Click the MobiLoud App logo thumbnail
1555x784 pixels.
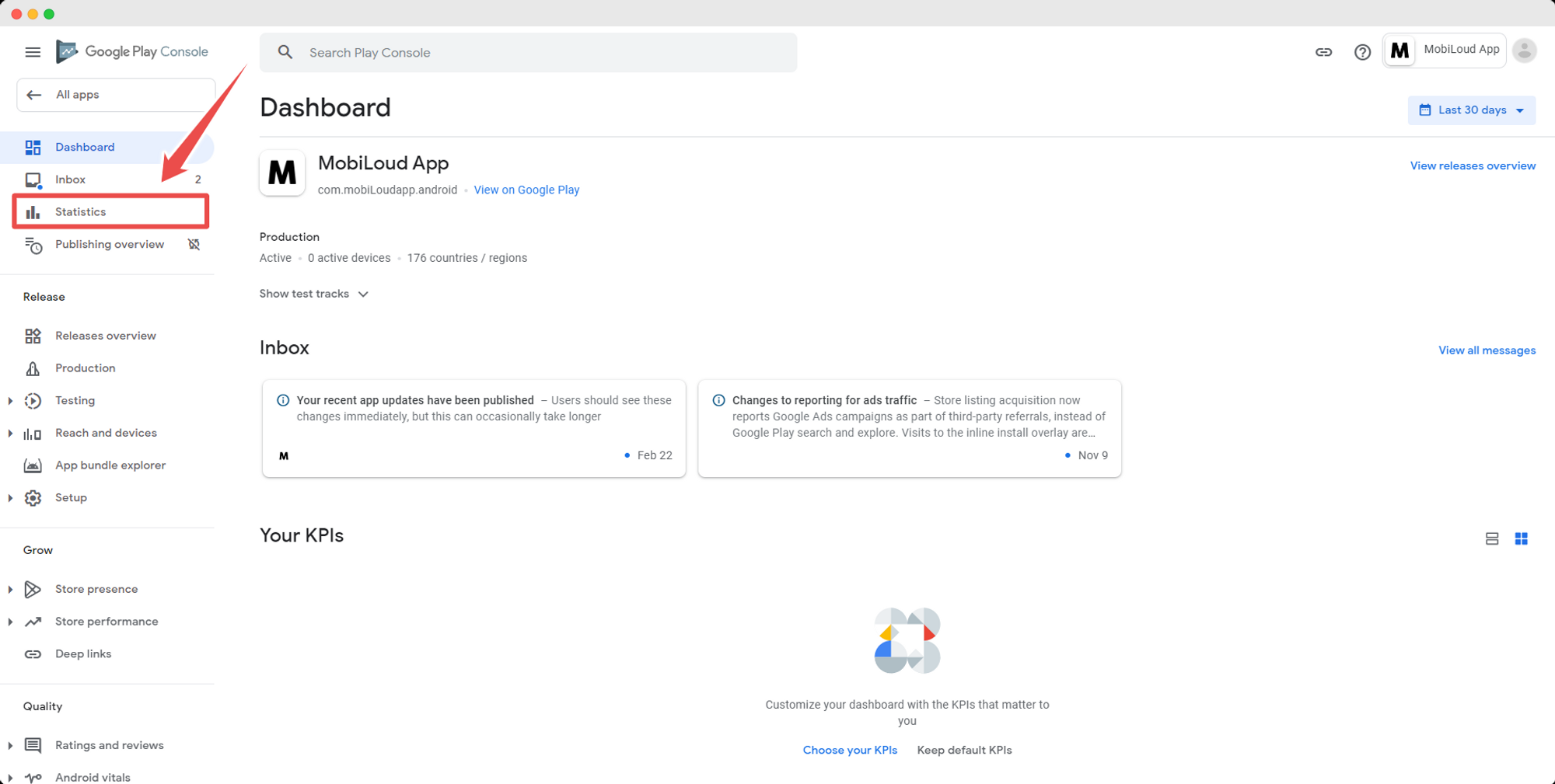pos(282,172)
